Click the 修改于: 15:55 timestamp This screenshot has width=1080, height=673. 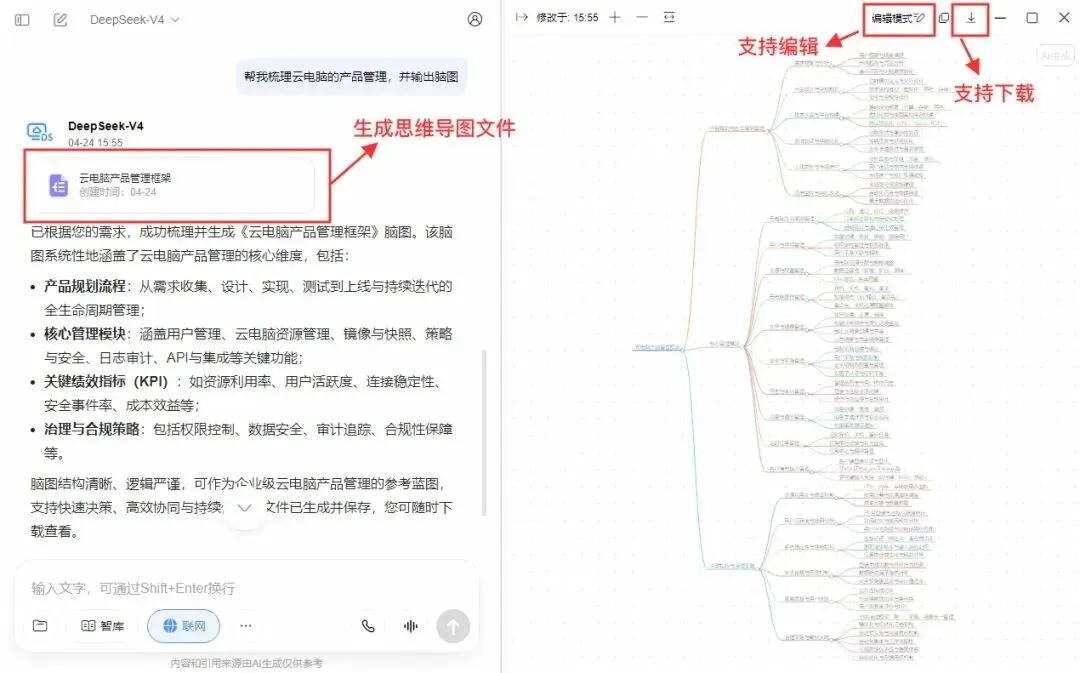(567, 18)
